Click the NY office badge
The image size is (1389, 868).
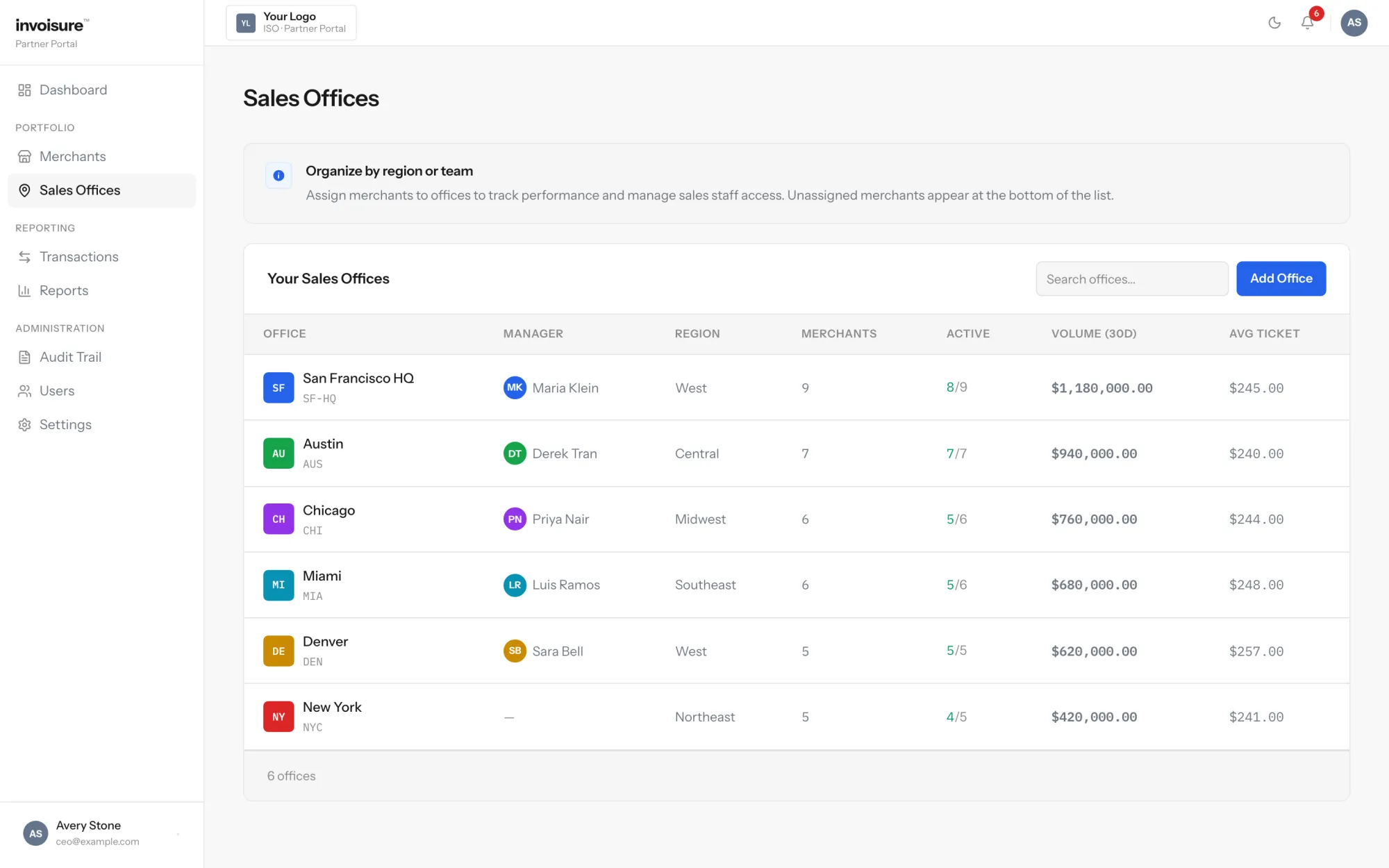(278, 717)
